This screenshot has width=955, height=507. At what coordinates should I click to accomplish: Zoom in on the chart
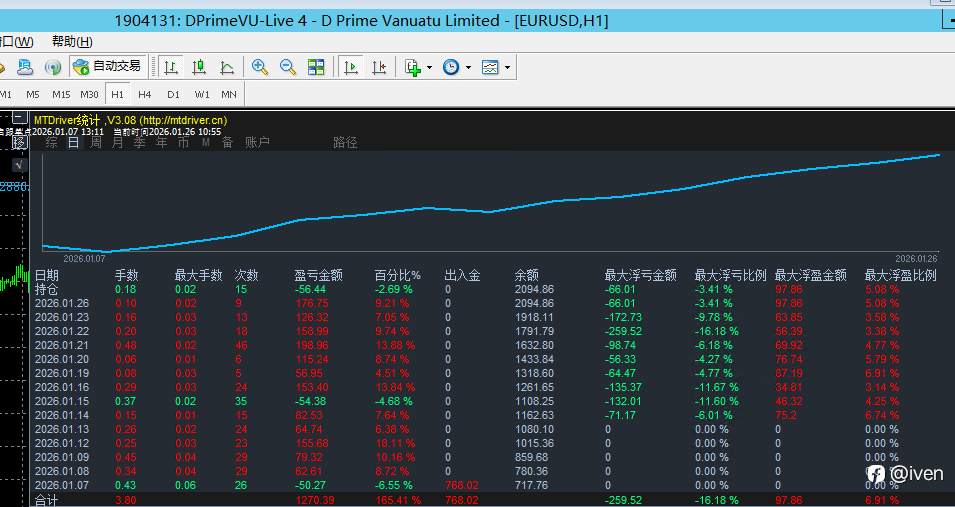tap(260, 67)
